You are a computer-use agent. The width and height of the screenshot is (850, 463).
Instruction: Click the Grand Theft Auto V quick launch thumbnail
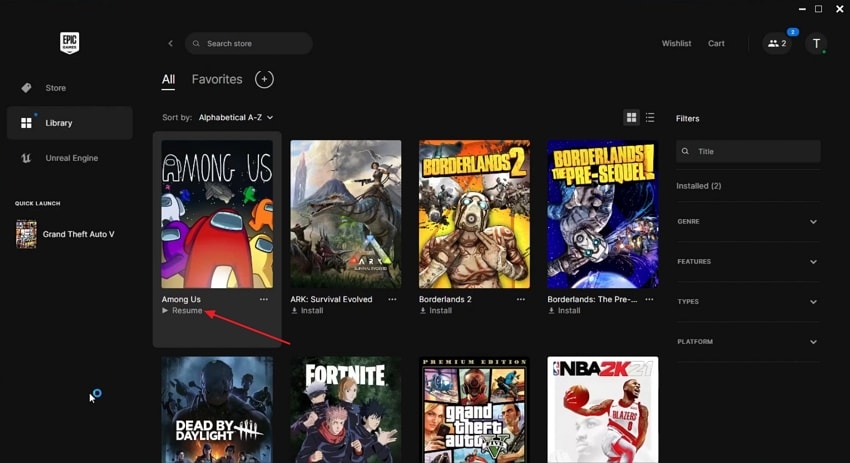click(26, 234)
